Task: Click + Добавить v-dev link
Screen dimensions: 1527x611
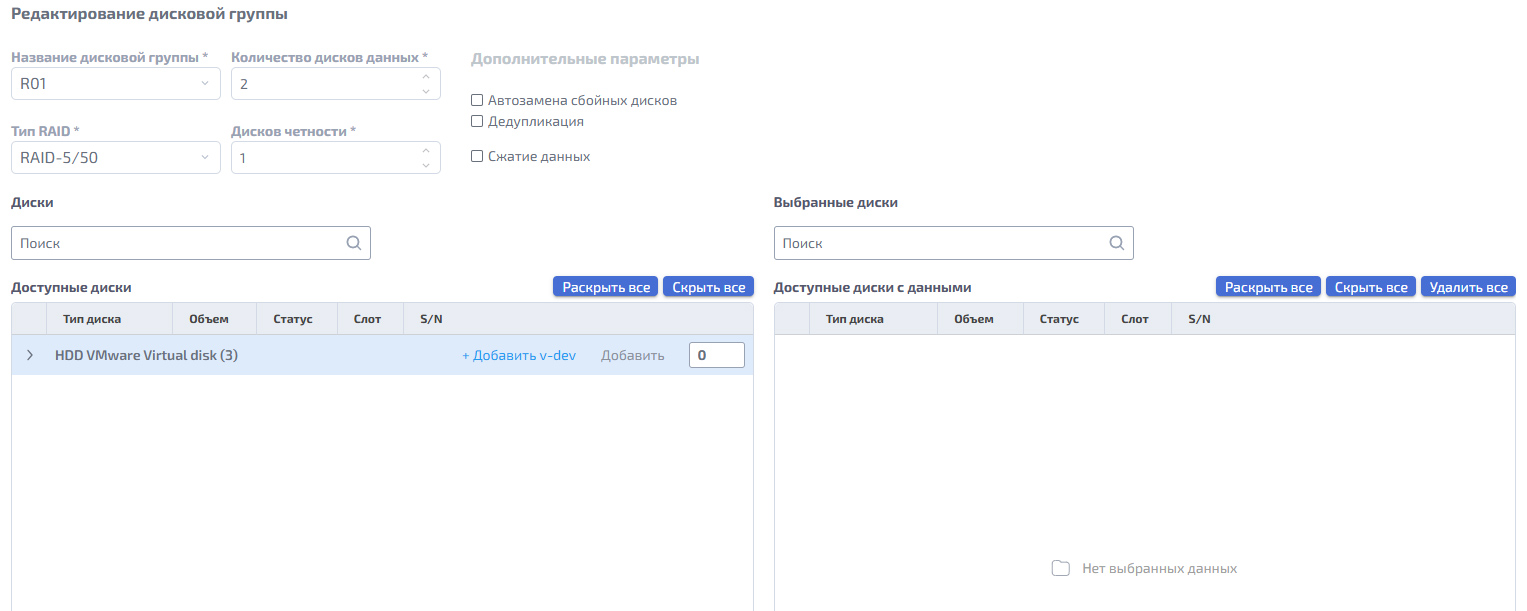Action: click(x=519, y=355)
